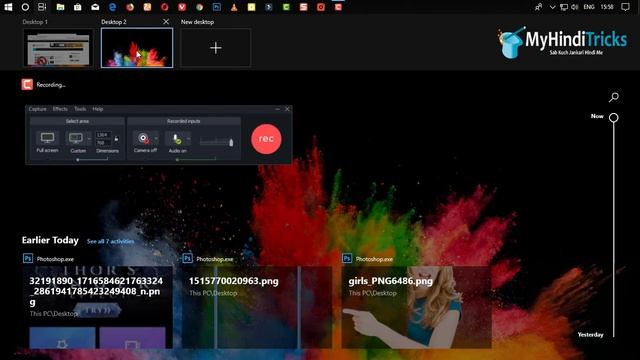The image size is (640, 360).
Task: Minimize the recorder window
Action: (278, 109)
